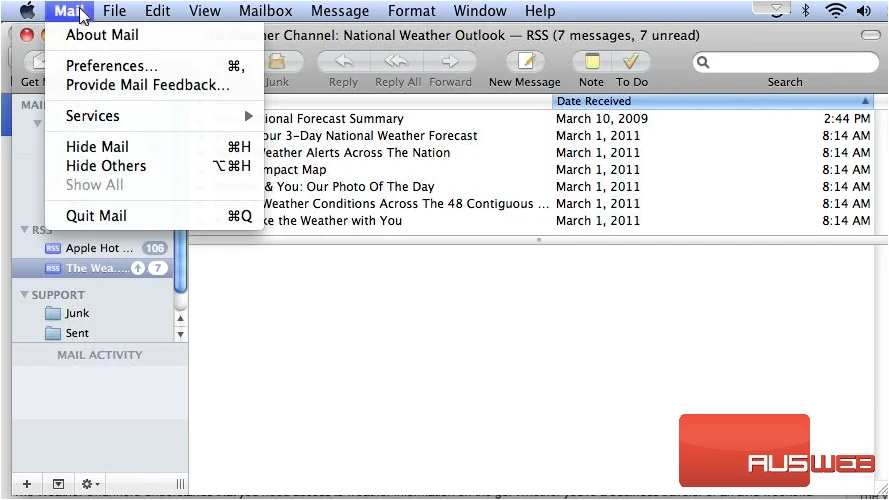The width and height of the screenshot is (889, 500).
Task: Choose About Mail from the menu
Action: [154, 35]
